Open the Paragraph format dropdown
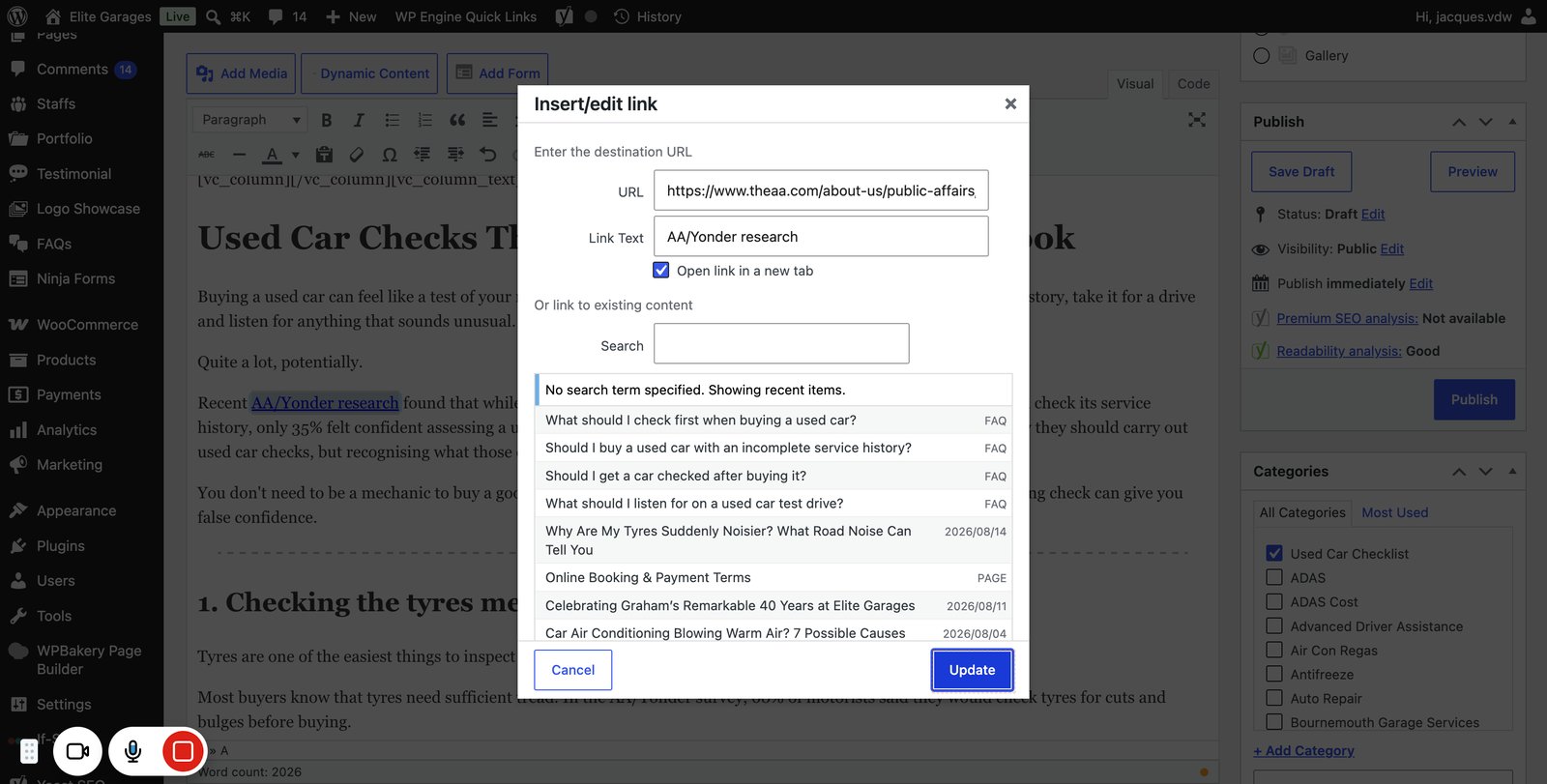This screenshot has width=1547, height=784. tap(249, 120)
